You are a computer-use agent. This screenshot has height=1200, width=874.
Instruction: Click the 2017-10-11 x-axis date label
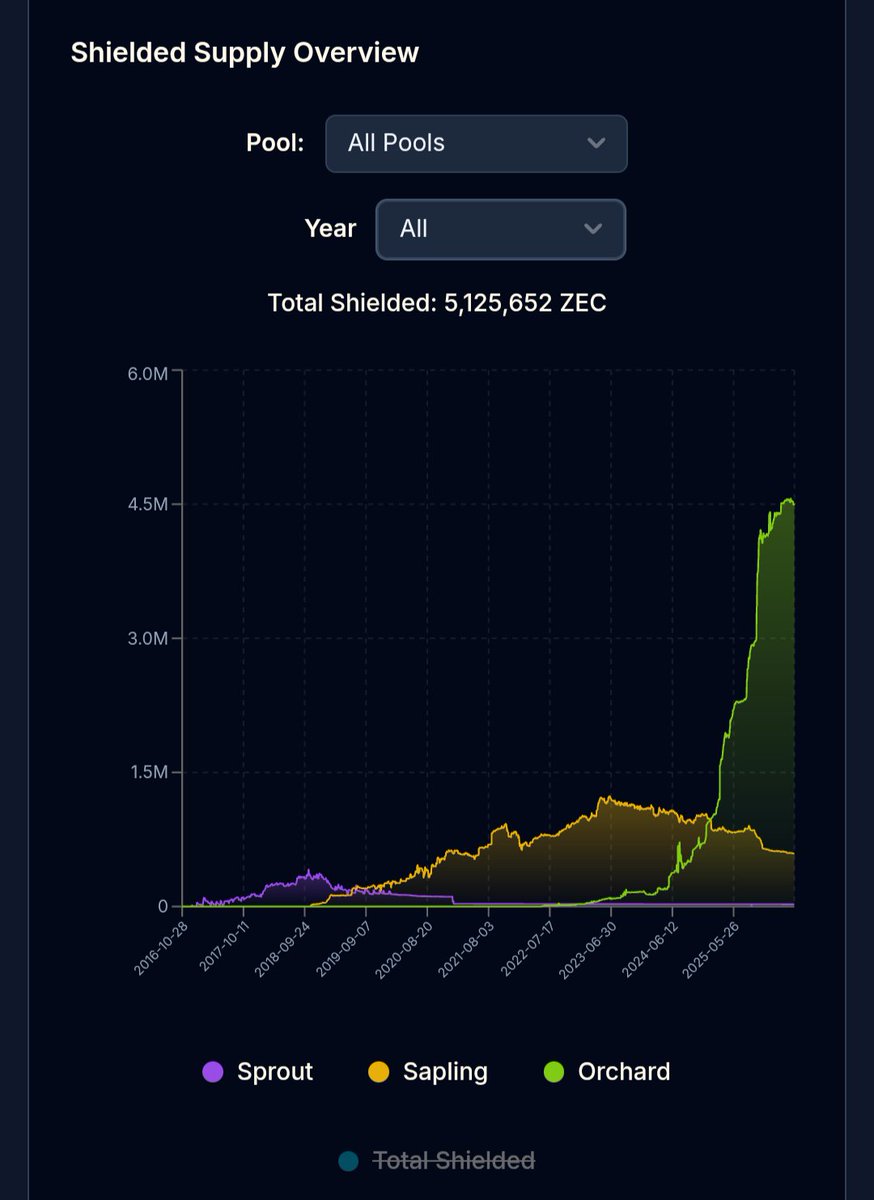click(223, 944)
